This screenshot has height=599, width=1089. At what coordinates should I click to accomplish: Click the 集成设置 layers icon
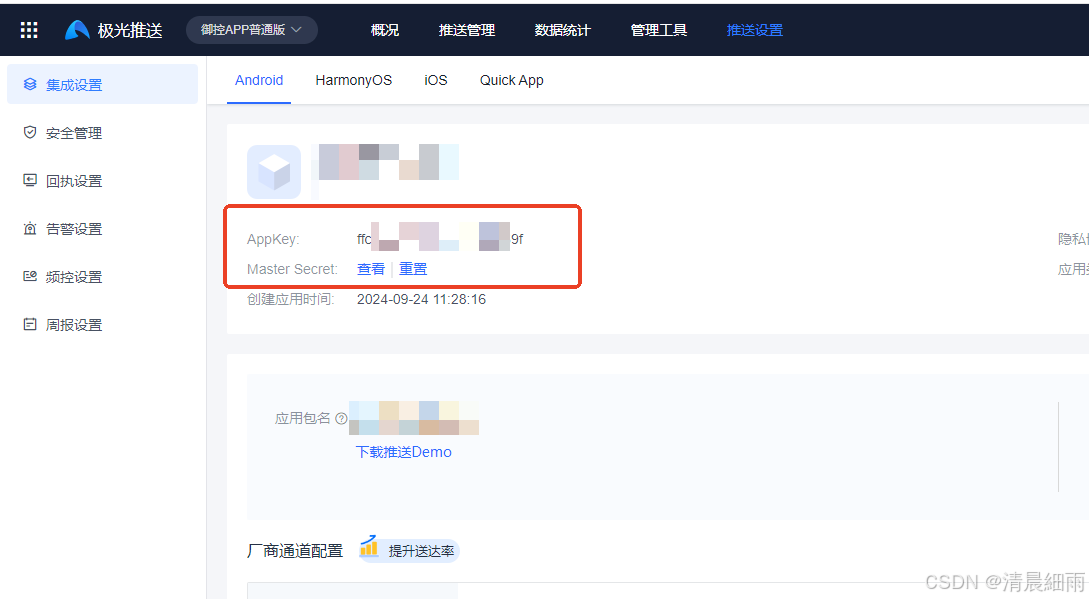pos(30,84)
